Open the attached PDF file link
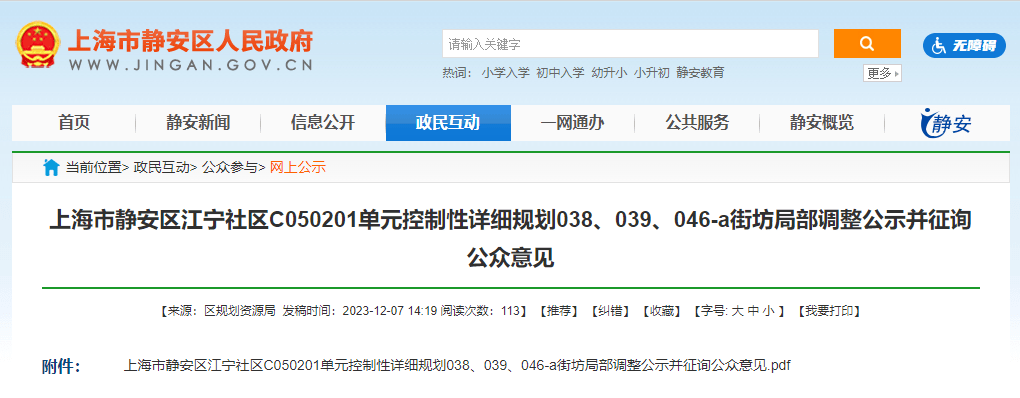Screen dimensions: 1020x398 [457, 365]
